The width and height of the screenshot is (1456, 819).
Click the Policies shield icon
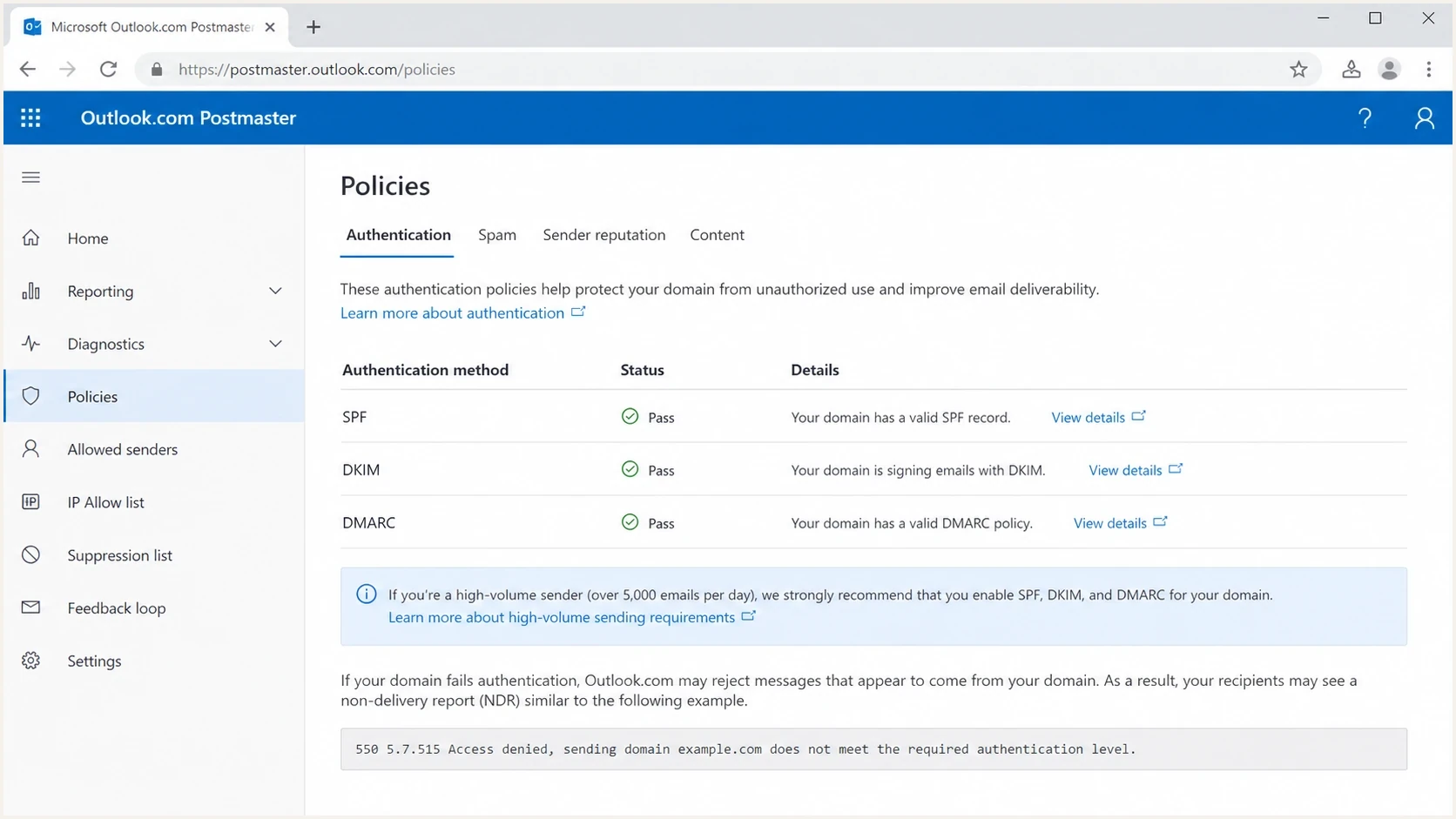coord(31,396)
